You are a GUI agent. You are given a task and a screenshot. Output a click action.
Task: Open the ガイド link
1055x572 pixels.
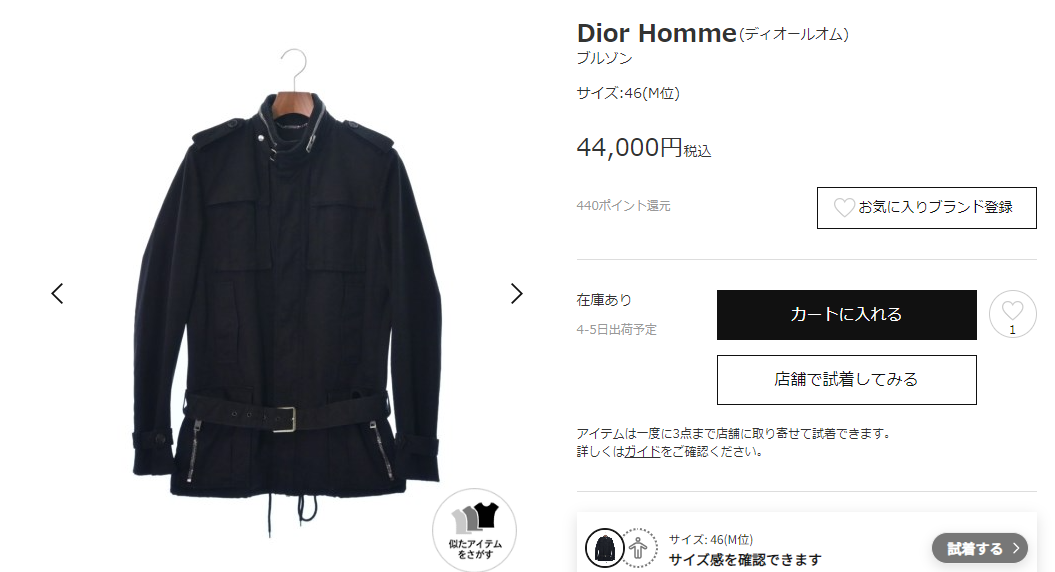click(x=642, y=452)
